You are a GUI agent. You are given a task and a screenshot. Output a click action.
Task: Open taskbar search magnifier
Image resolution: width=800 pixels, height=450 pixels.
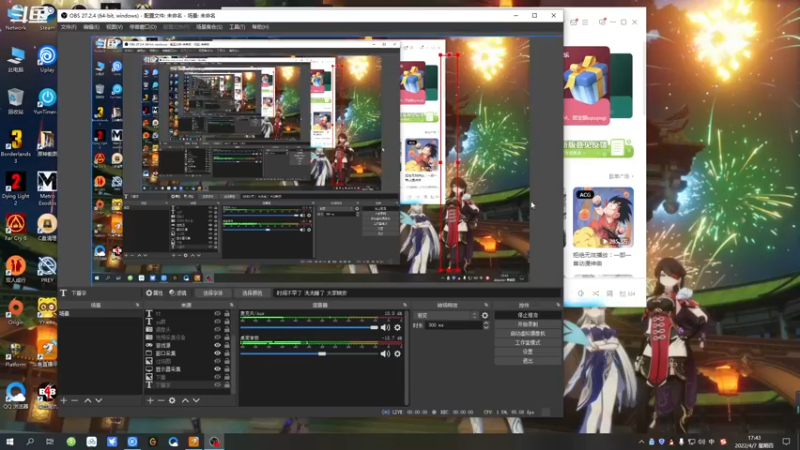(x=30, y=441)
